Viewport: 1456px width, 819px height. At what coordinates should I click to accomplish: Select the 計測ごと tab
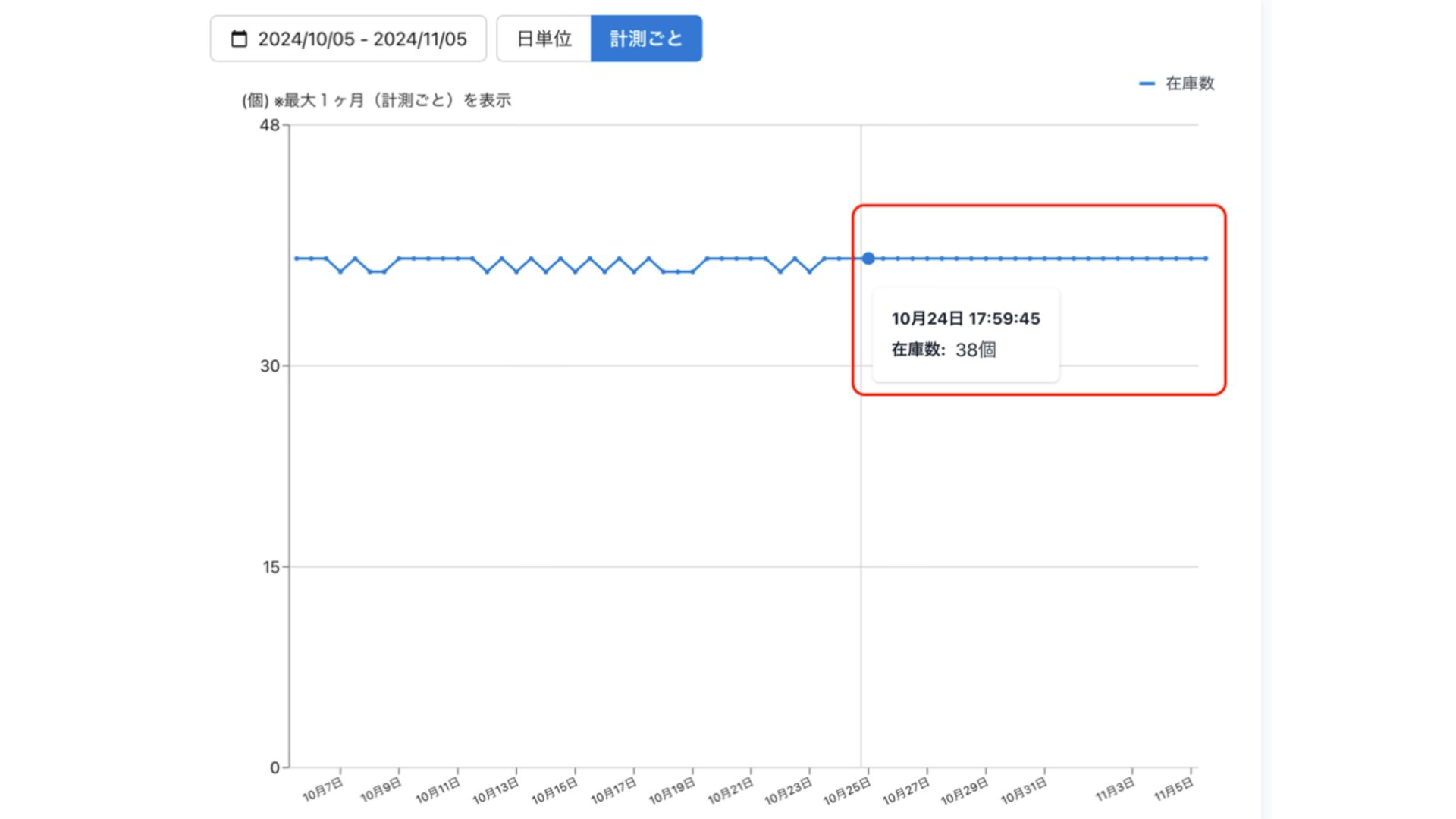[x=646, y=39]
